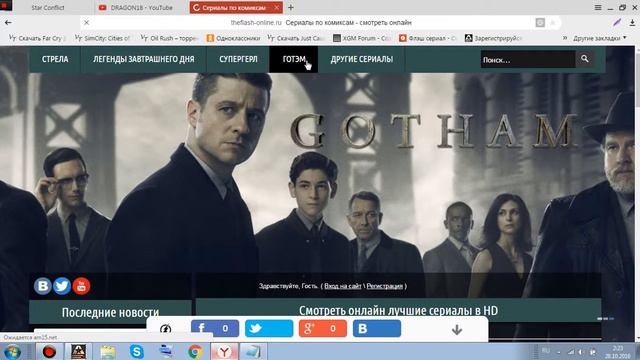Open XGM Forum bookmark
The width and height of the screenshot is (640, 360).
[x=362, y=38]
